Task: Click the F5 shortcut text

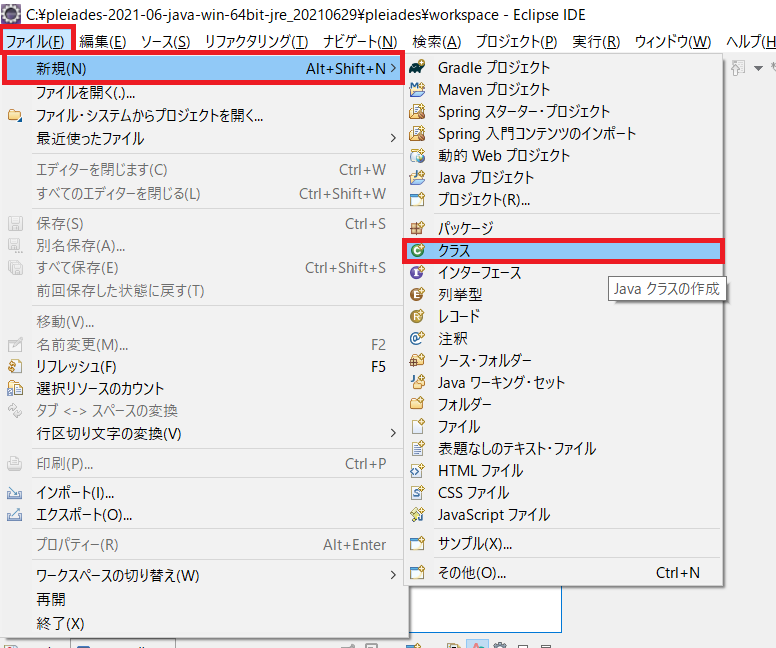Action: pos(378,367)
